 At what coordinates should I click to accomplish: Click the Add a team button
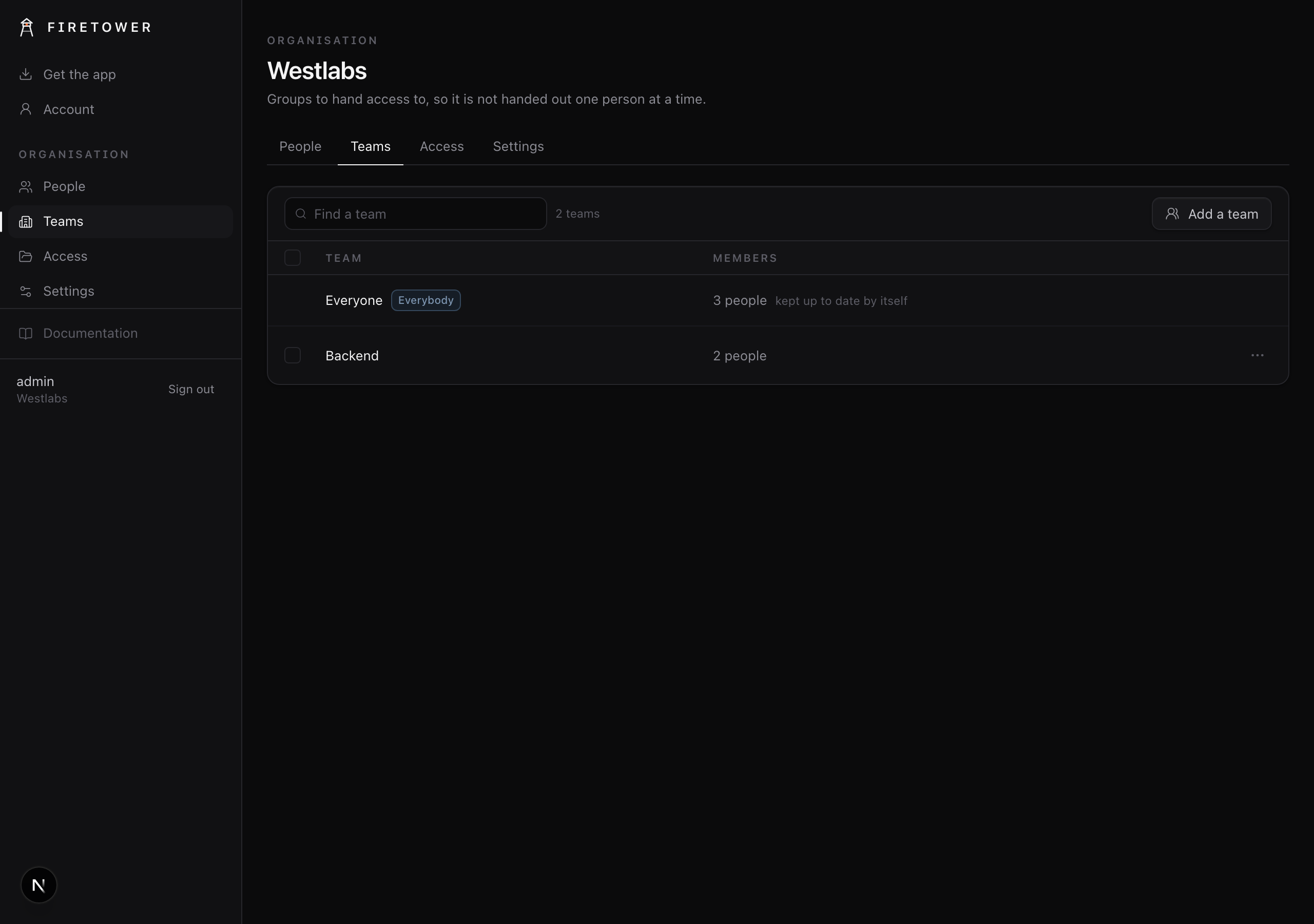(1211, 214)
